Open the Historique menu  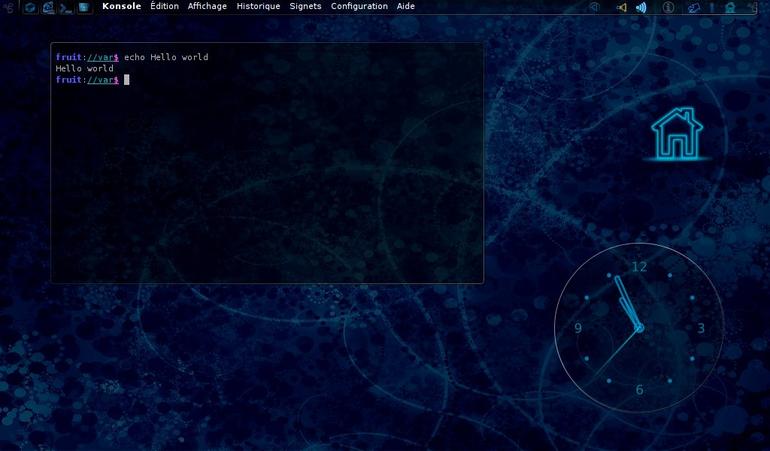pos(258,6)
